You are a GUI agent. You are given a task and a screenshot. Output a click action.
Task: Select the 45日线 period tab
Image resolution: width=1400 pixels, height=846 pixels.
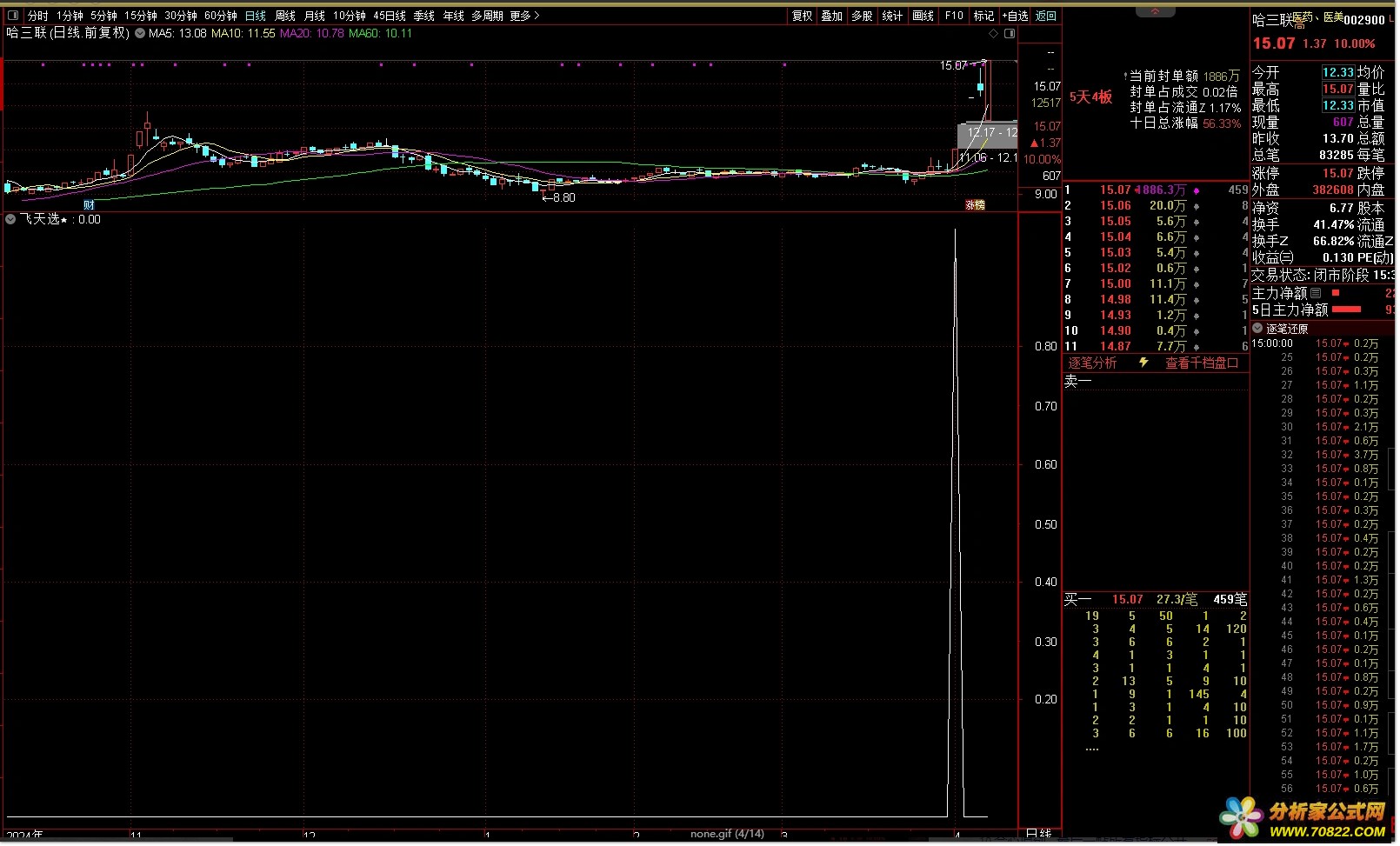pyautogui.click(x=390, y=16)
